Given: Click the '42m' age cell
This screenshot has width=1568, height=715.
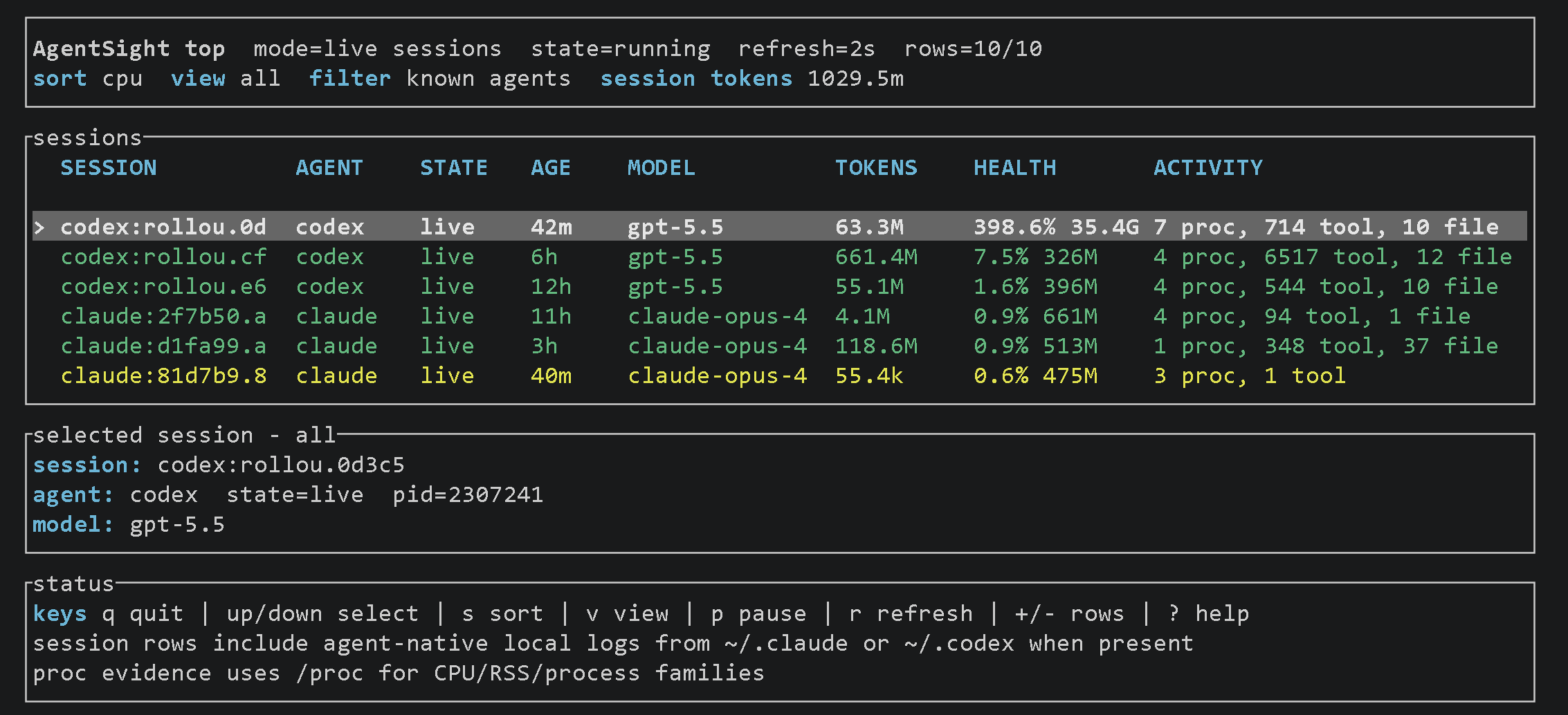Looking at the screenshot, I should click(x=551, y=227).
